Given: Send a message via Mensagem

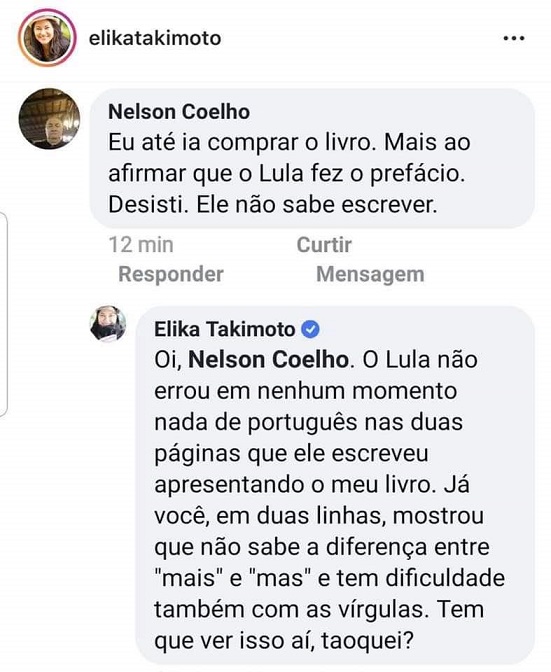Looking at the screenshot, I should coord(370,274).
